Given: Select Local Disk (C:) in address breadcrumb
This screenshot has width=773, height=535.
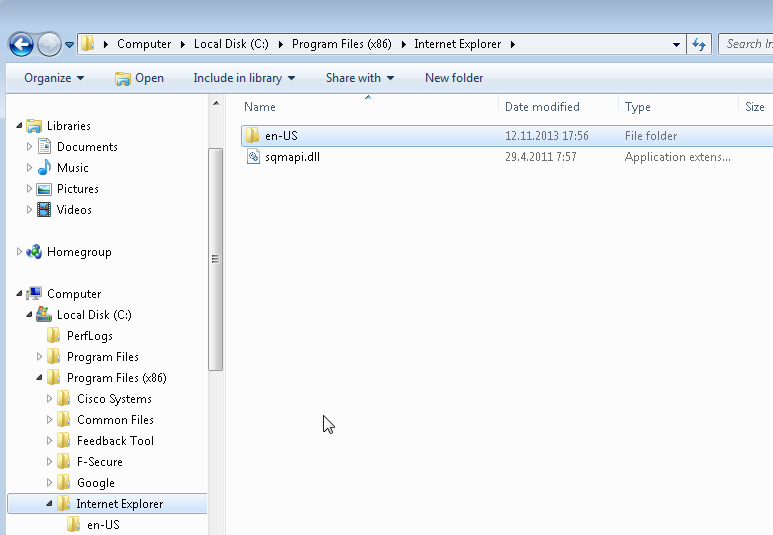Looking at the screenshot, I should point(231,44).
